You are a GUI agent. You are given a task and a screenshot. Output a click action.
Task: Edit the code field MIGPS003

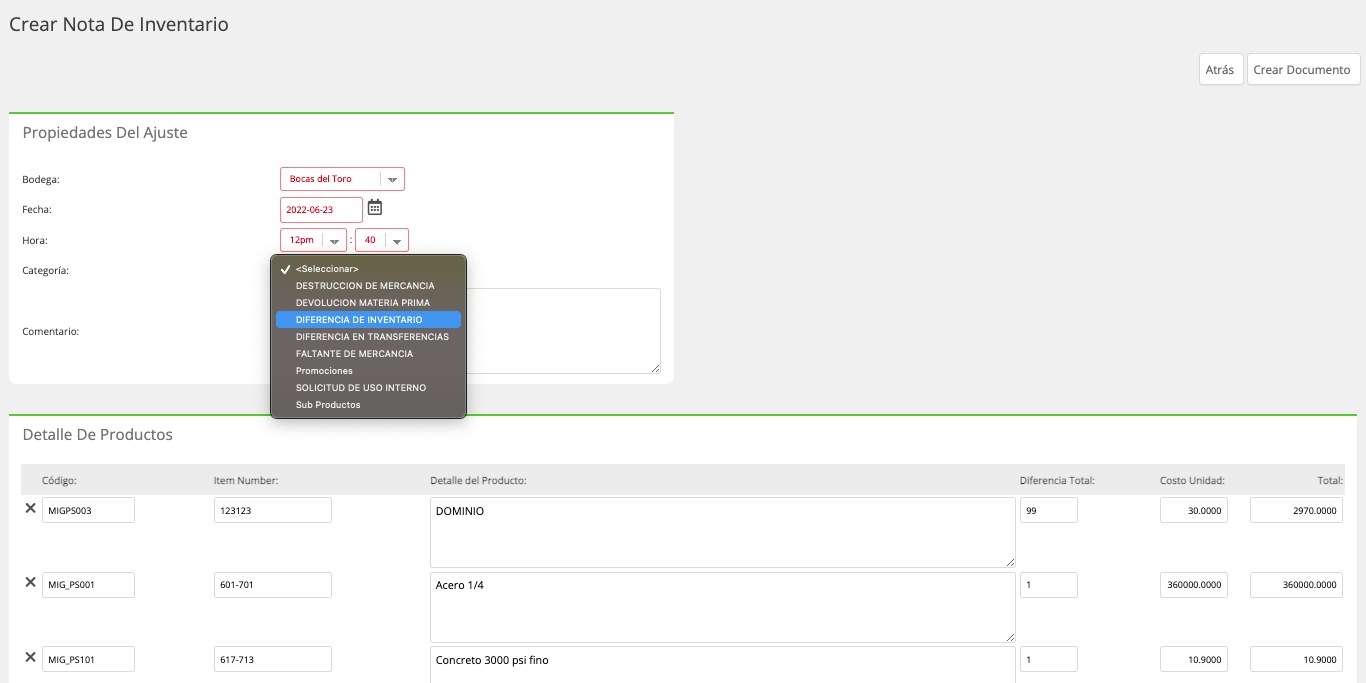tap(88, 510)
